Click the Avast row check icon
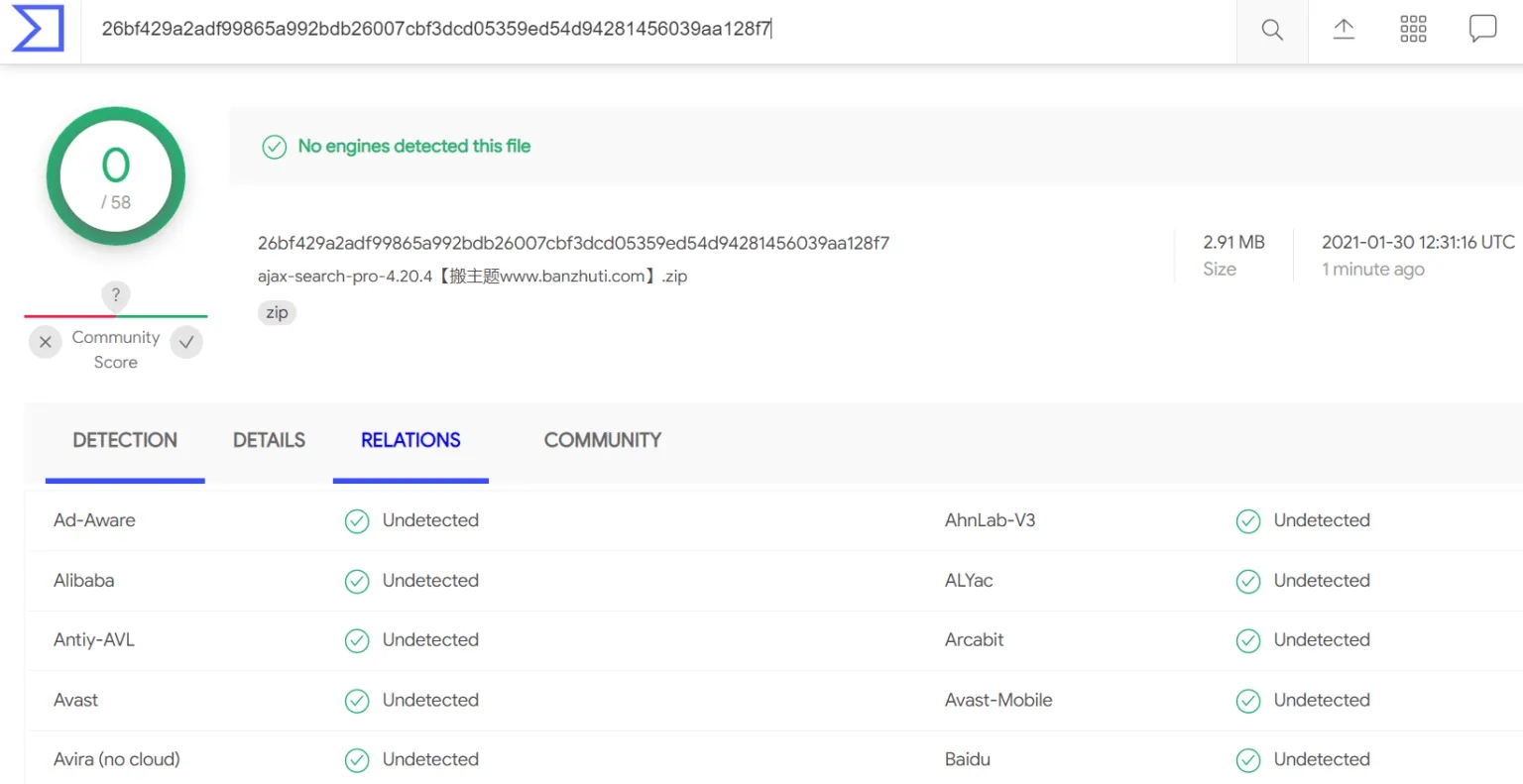Viewport: 1523px width, 784px height. point(357,701)
